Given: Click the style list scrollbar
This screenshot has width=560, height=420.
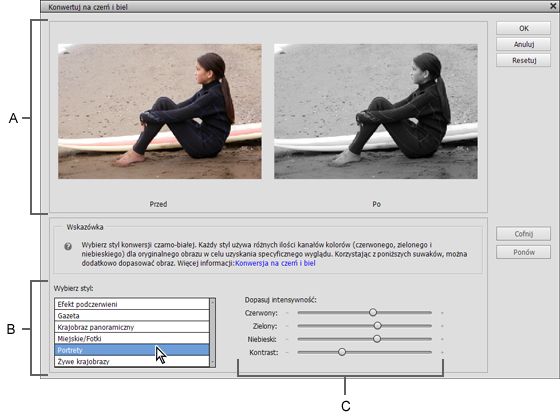Looking at the screenshot, I should [213, 332].
